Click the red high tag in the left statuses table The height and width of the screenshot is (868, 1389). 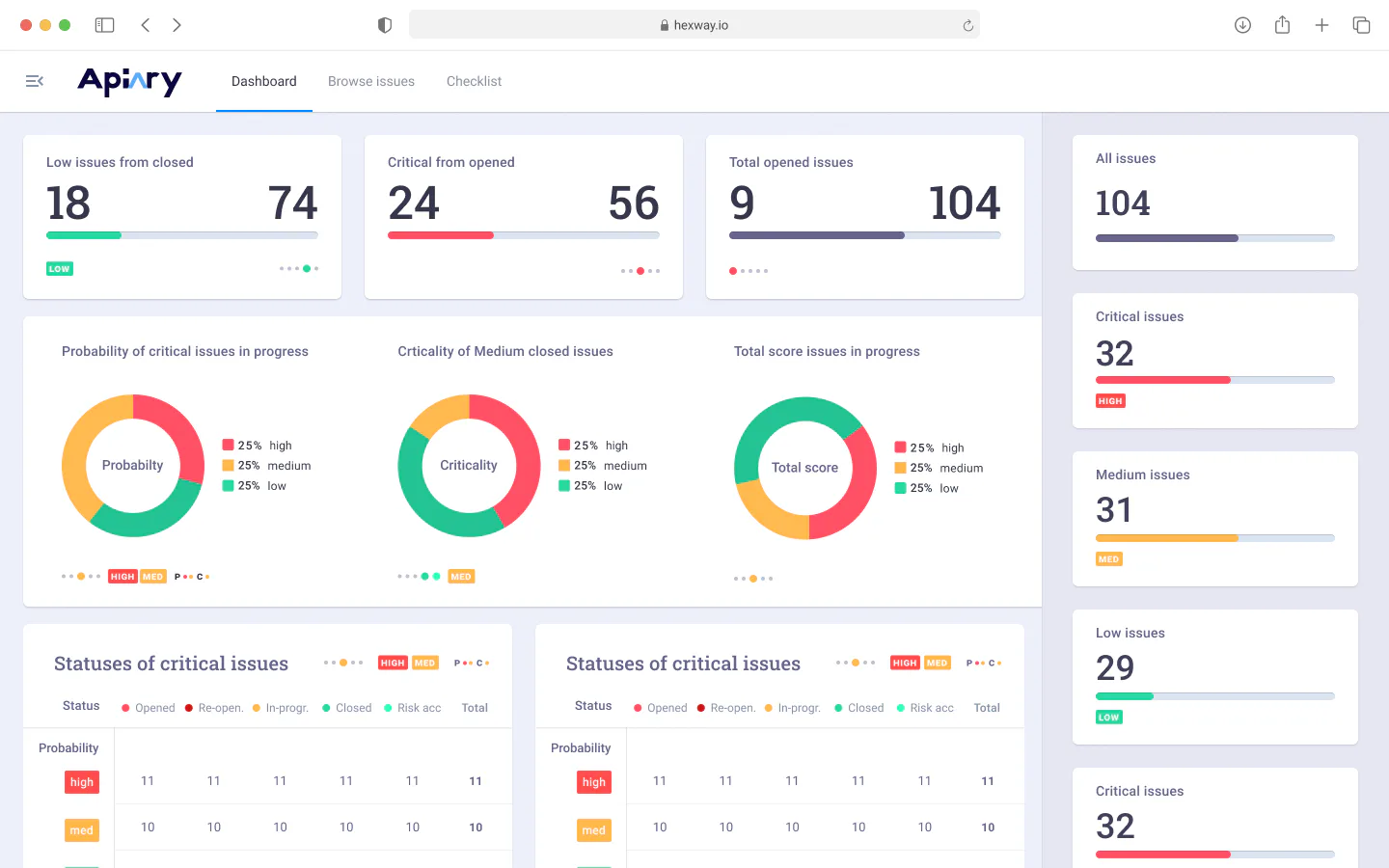click(x=82, y=782)
